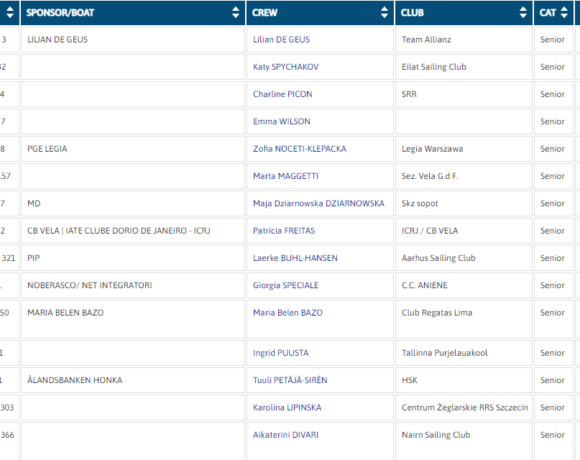
Task: Click sail number 321 in Laerke BUHL-HANSEN row
Action: (8, 258)
